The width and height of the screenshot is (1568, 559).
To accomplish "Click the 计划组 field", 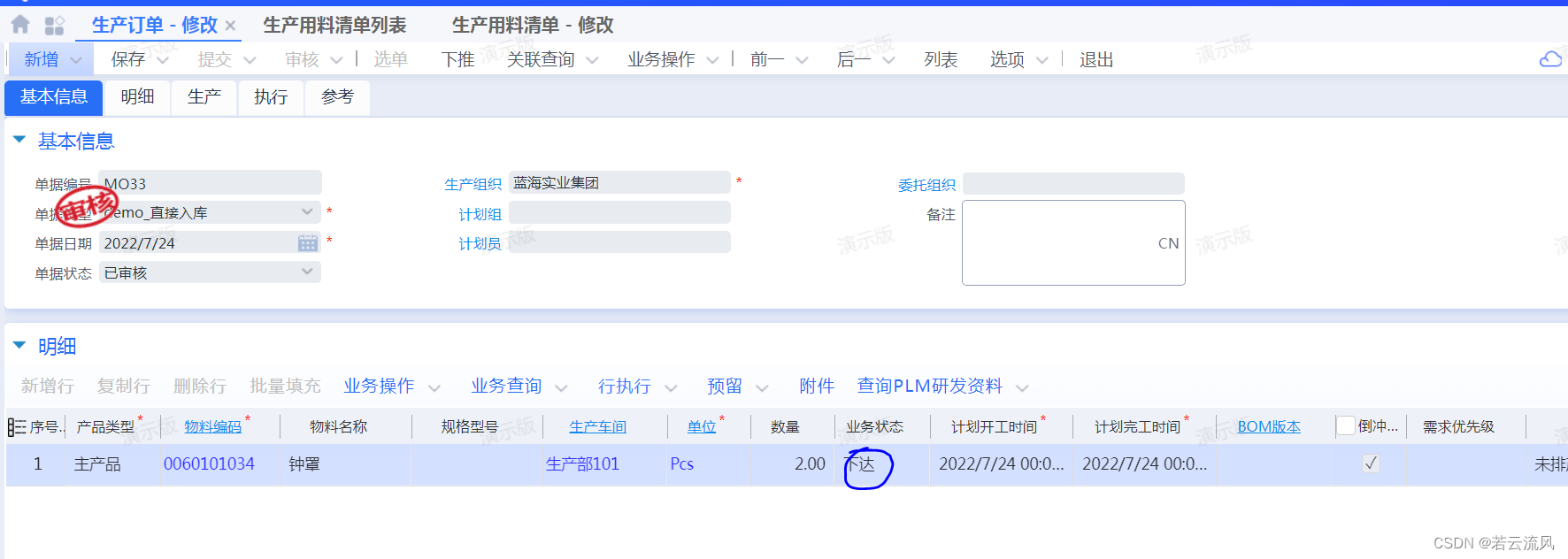I will point(619,213).
